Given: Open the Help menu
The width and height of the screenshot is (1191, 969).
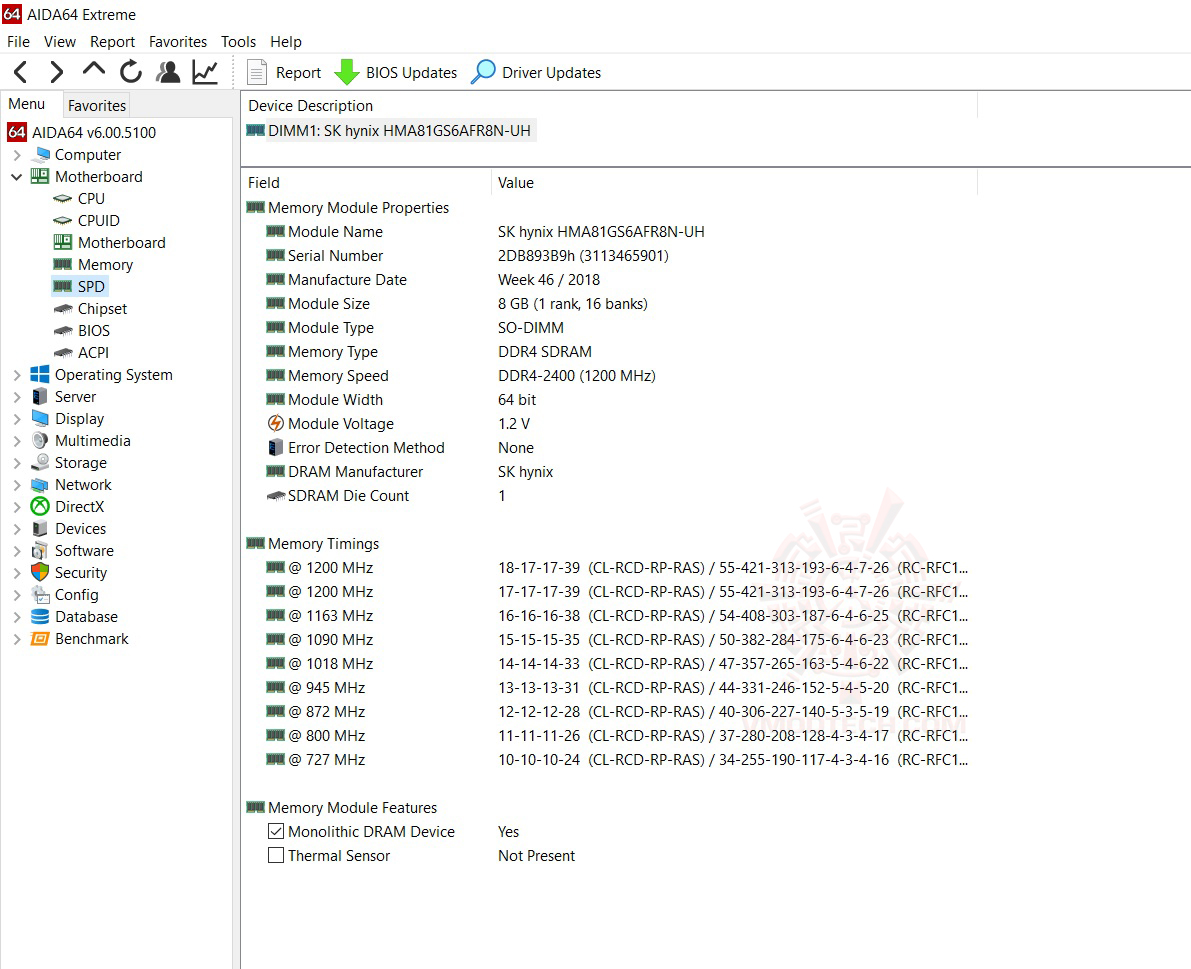Looking at the screenshot, I should pos(286,42).
